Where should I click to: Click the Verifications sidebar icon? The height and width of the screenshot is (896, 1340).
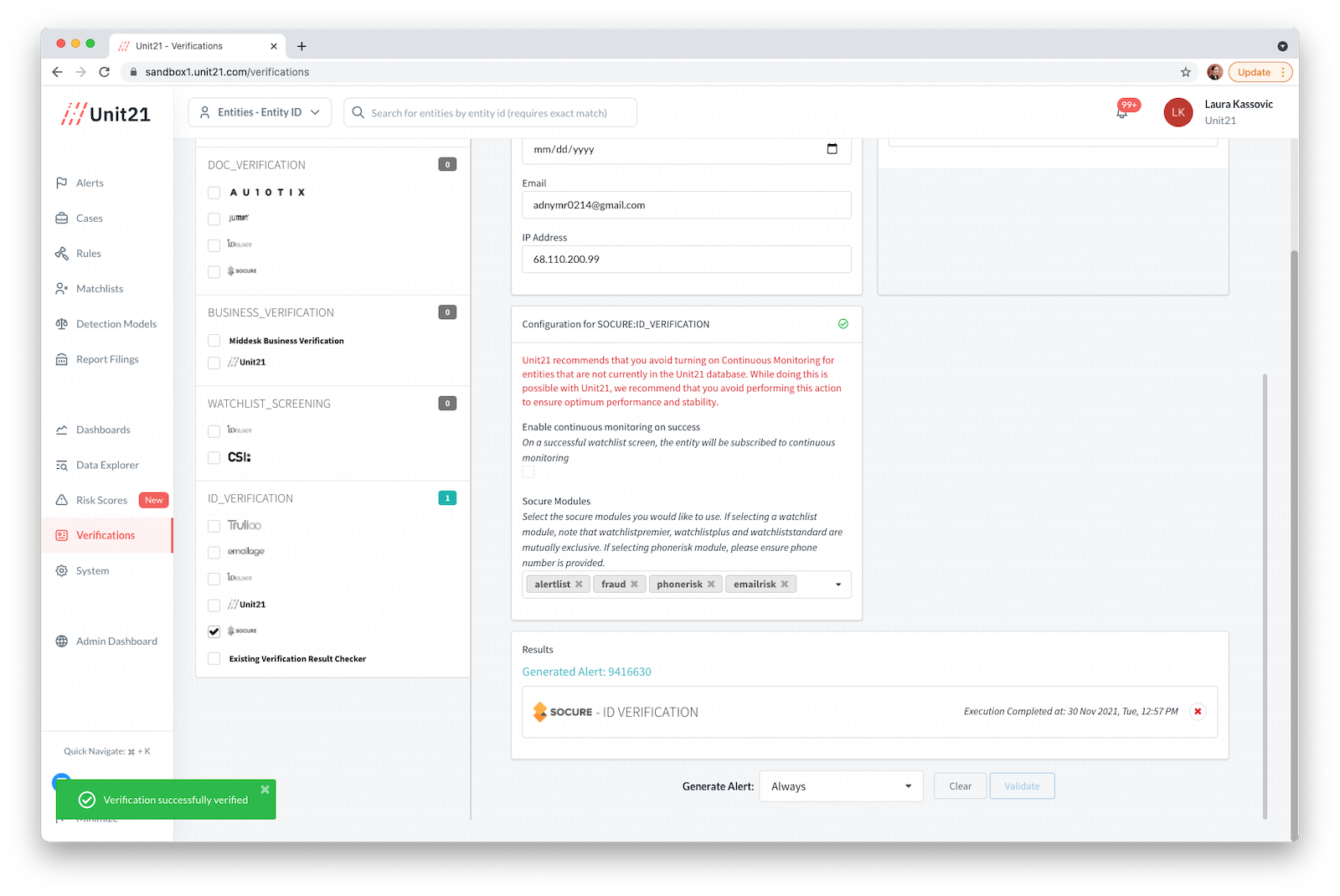click(x=61, y=535)
